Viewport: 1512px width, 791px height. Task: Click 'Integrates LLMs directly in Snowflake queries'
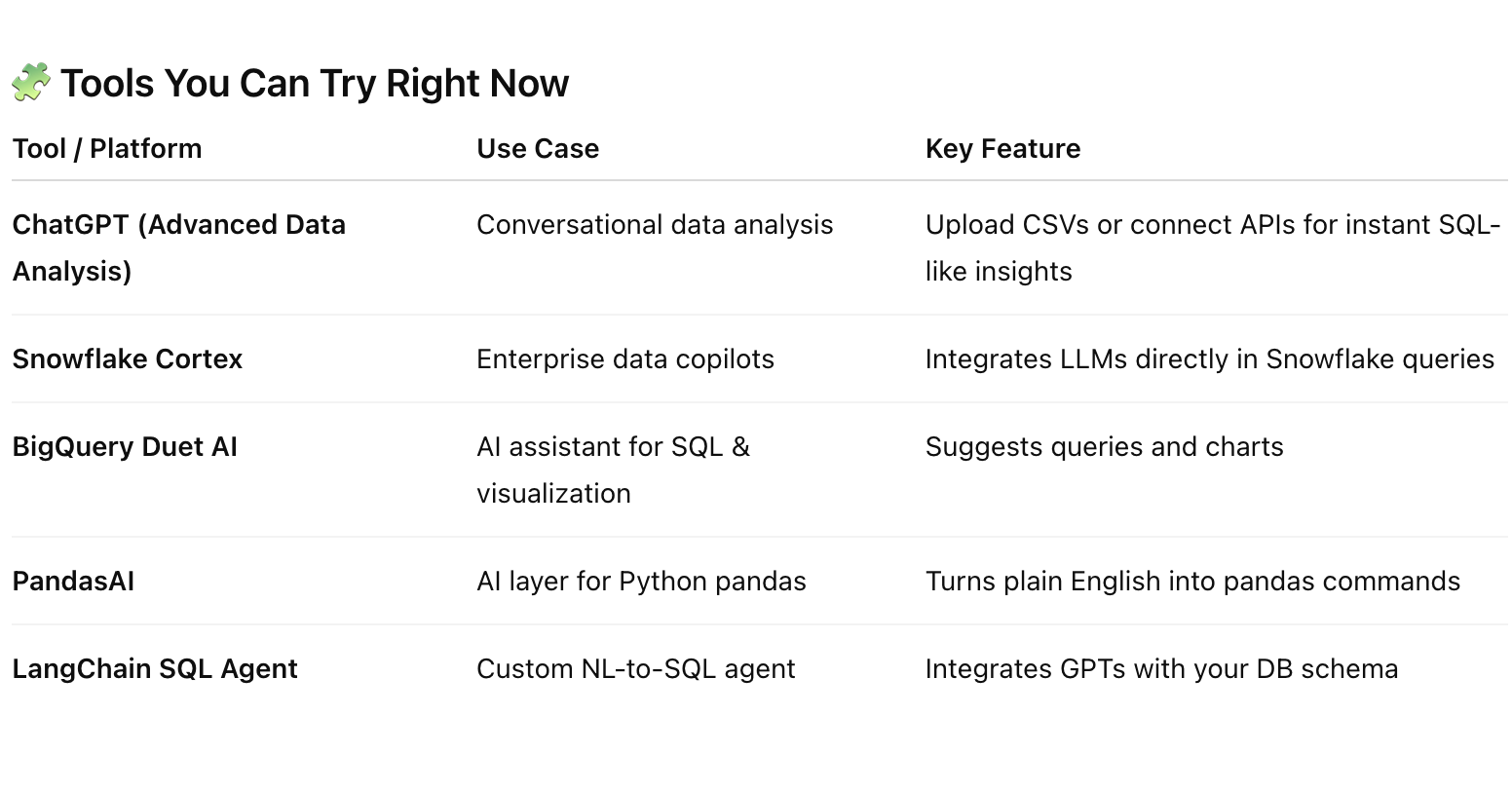click(1209, 359)
